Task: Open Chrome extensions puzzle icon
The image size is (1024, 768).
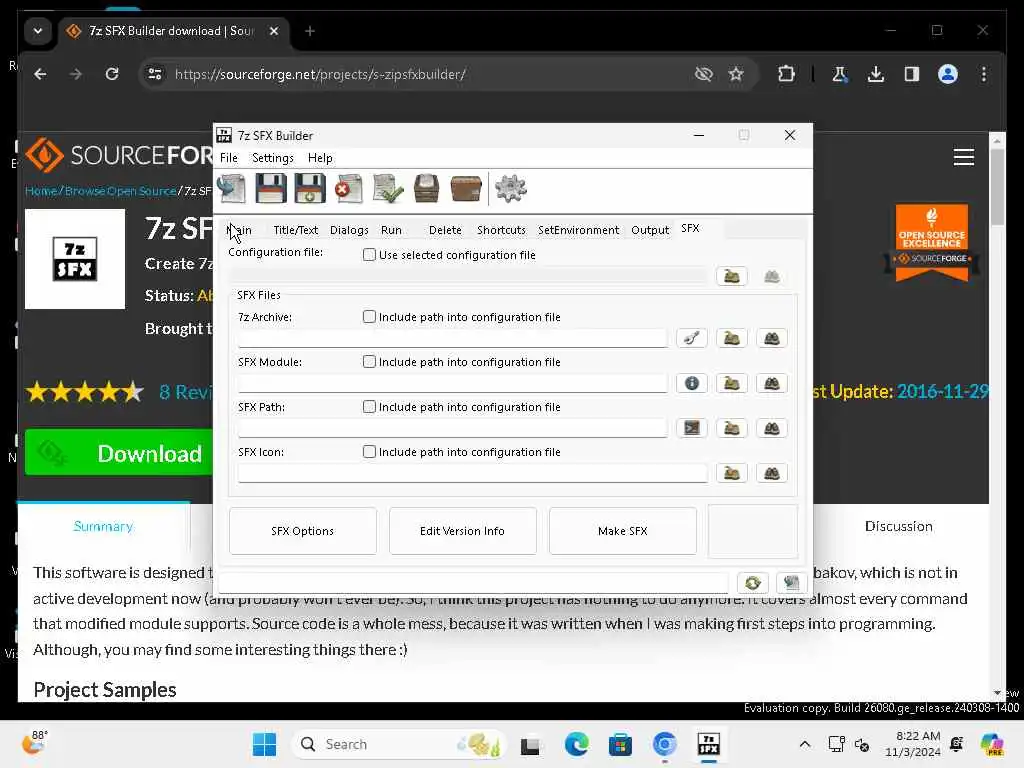Action: click(786, 74)
